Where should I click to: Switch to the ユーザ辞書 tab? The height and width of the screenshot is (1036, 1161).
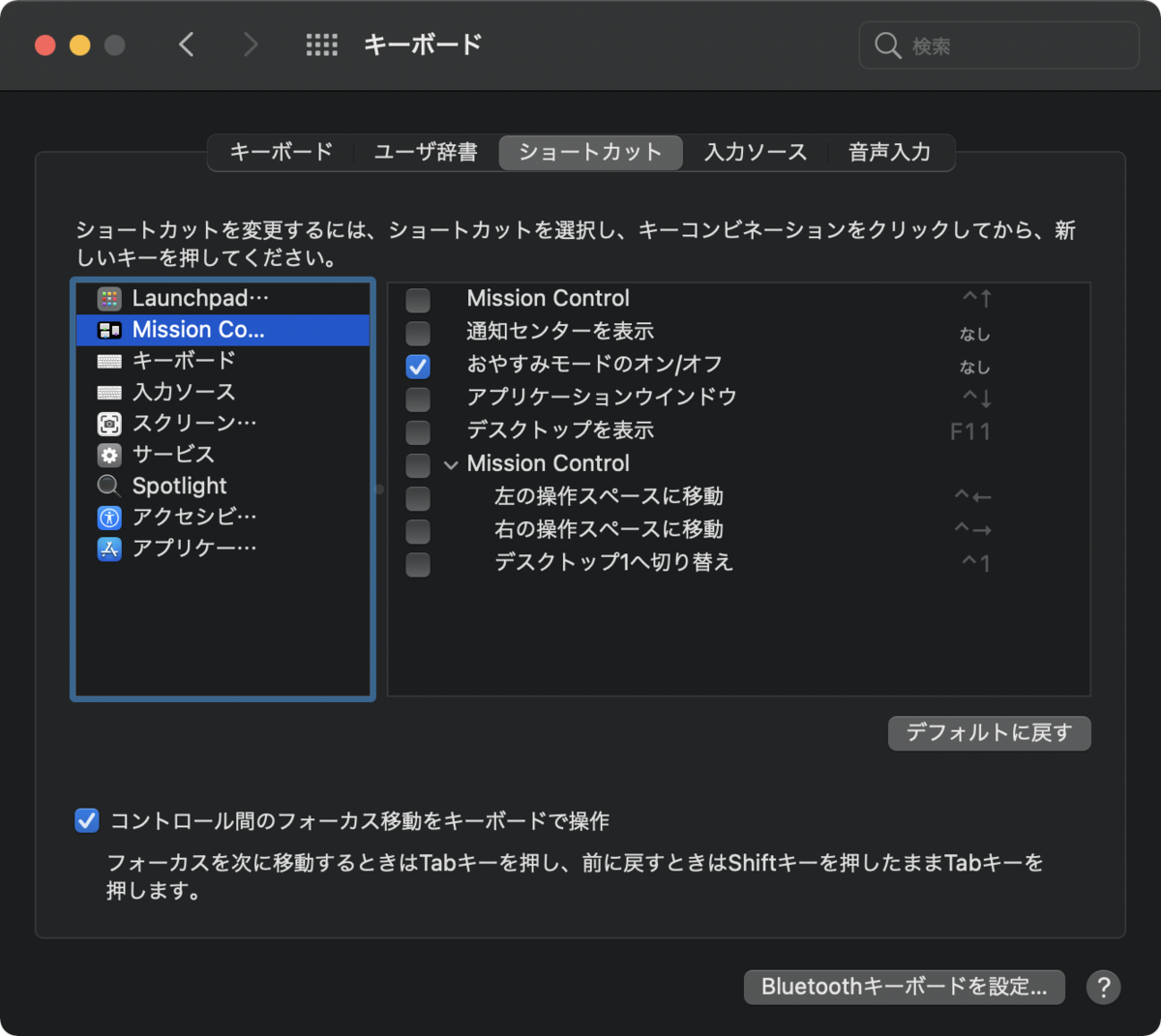click(x=425, y=152)
